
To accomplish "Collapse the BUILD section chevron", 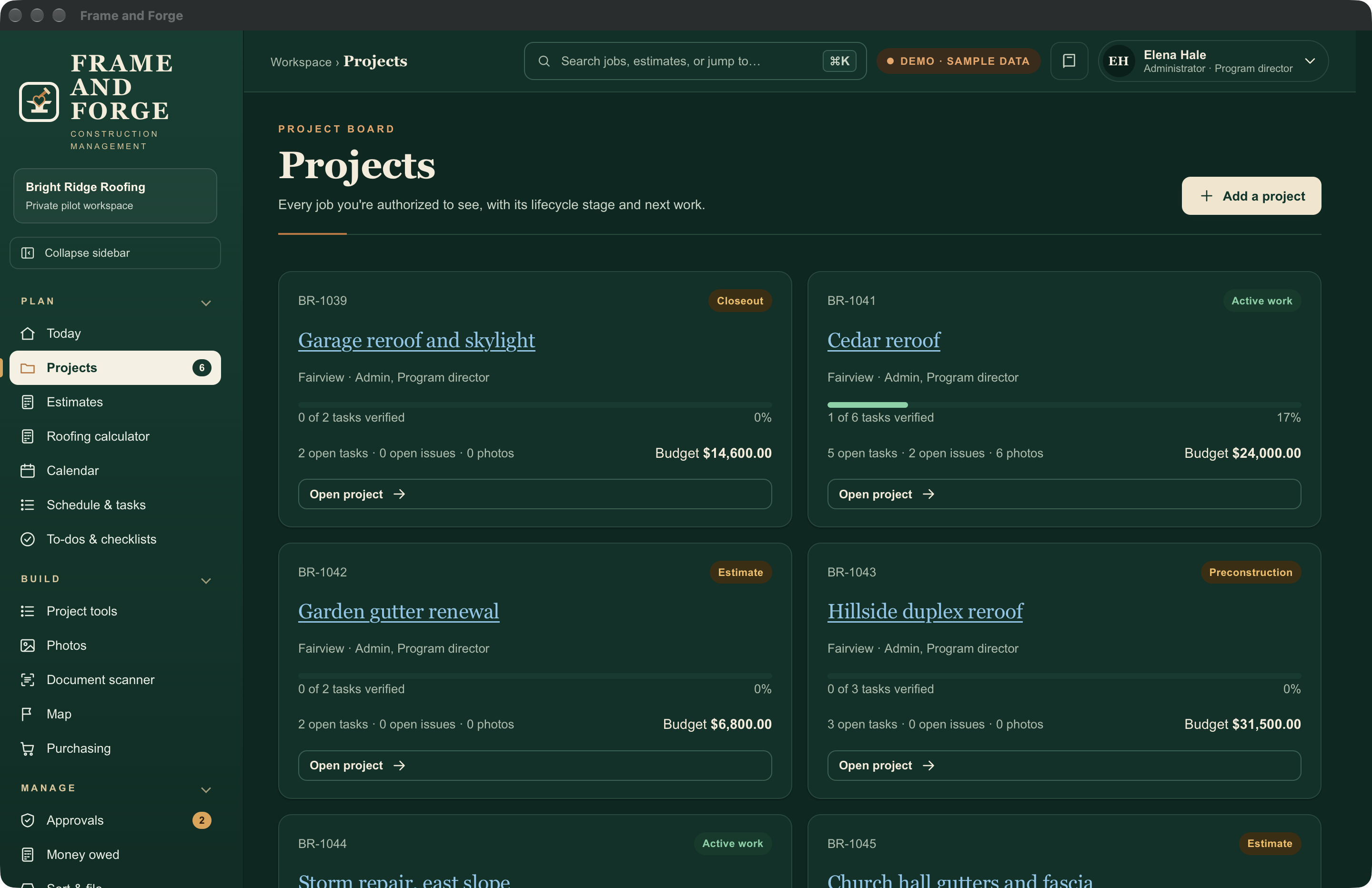I will [x=206, y=581].
